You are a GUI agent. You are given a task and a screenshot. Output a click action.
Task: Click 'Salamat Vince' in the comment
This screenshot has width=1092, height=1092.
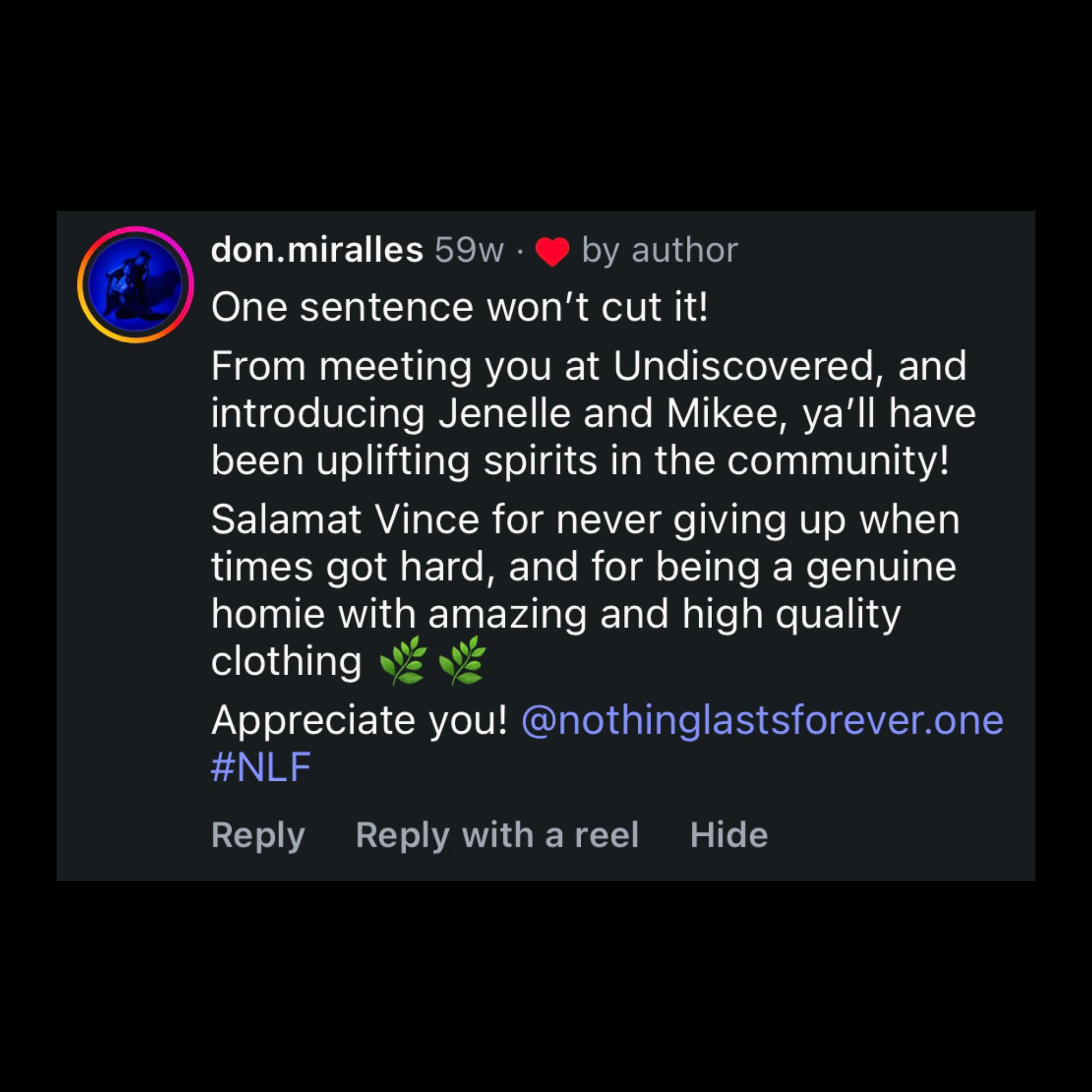click(345, 519)
